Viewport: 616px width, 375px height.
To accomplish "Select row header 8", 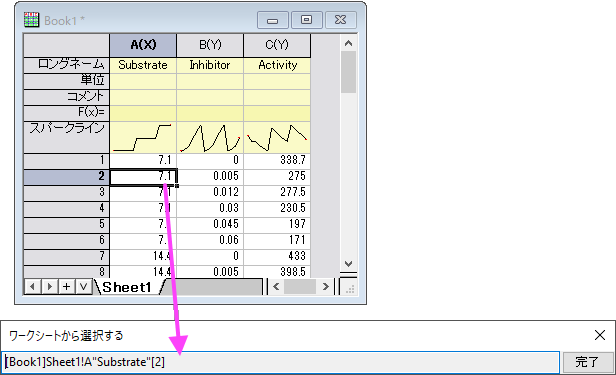I will 66,272.
